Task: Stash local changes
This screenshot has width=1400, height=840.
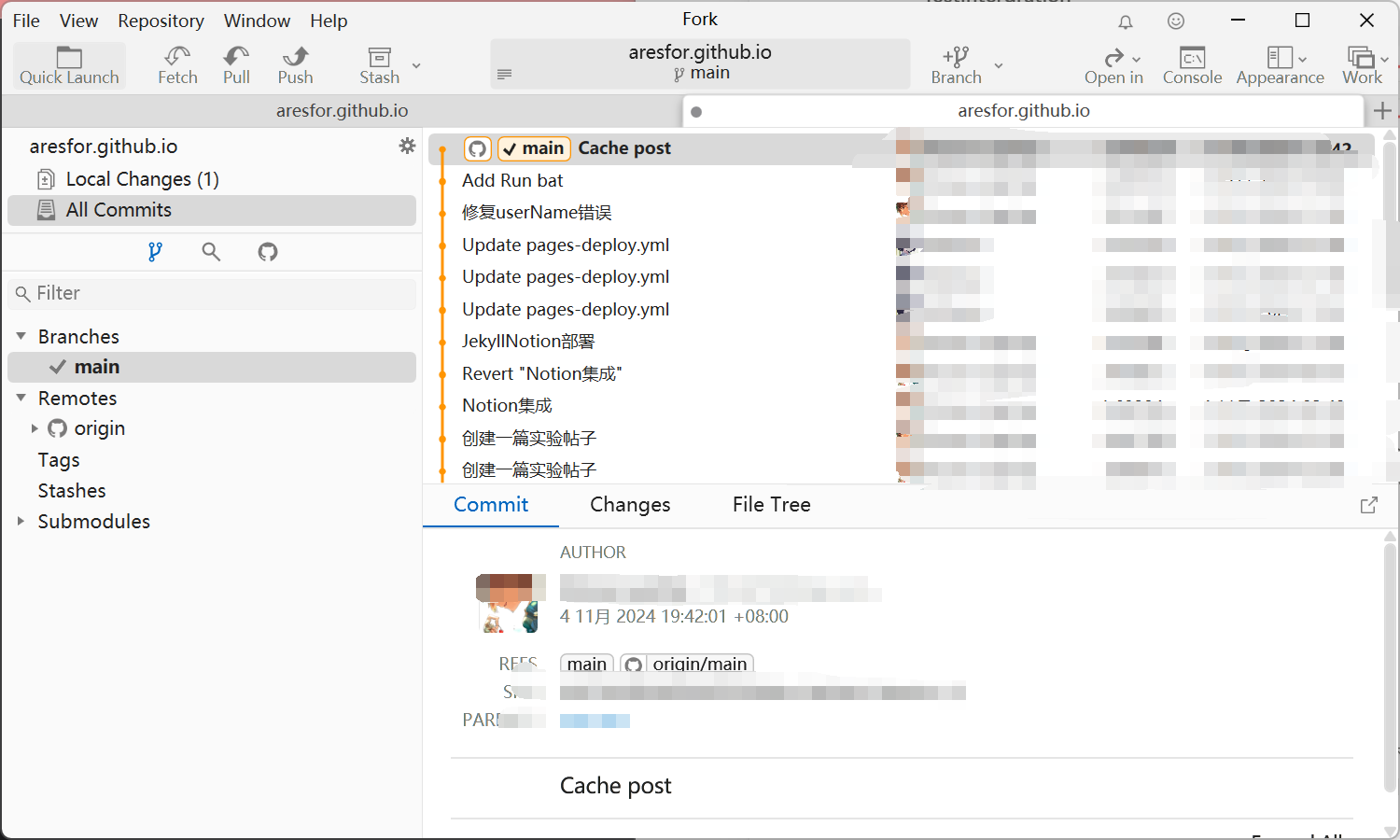Action: coord(379,65)
